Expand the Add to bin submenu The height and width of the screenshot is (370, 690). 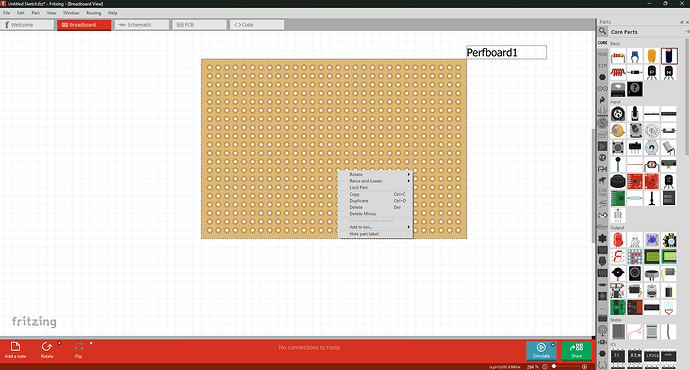pyautogui.click(x=375, y=227)
